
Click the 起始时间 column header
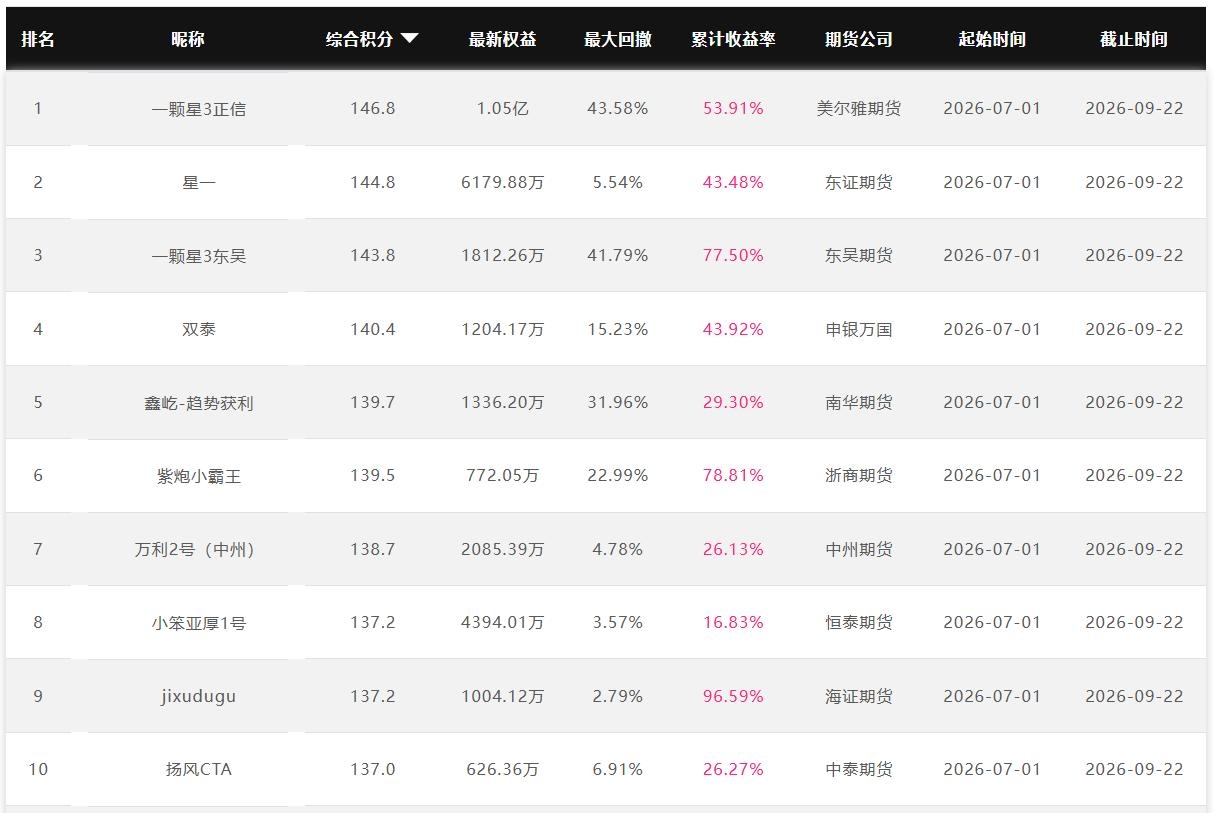(x=992, y=39)
